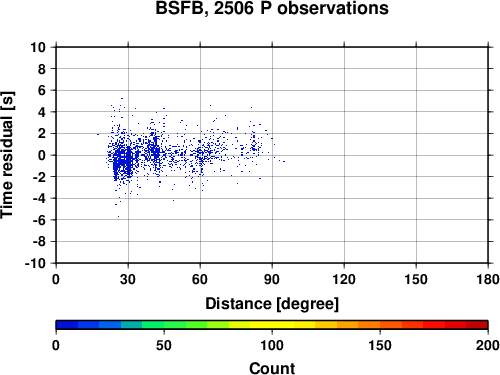Viewport: 500px width, 375px height.
Task: Click the plot title BSFB, 2506 P observations
Action: 272,8
